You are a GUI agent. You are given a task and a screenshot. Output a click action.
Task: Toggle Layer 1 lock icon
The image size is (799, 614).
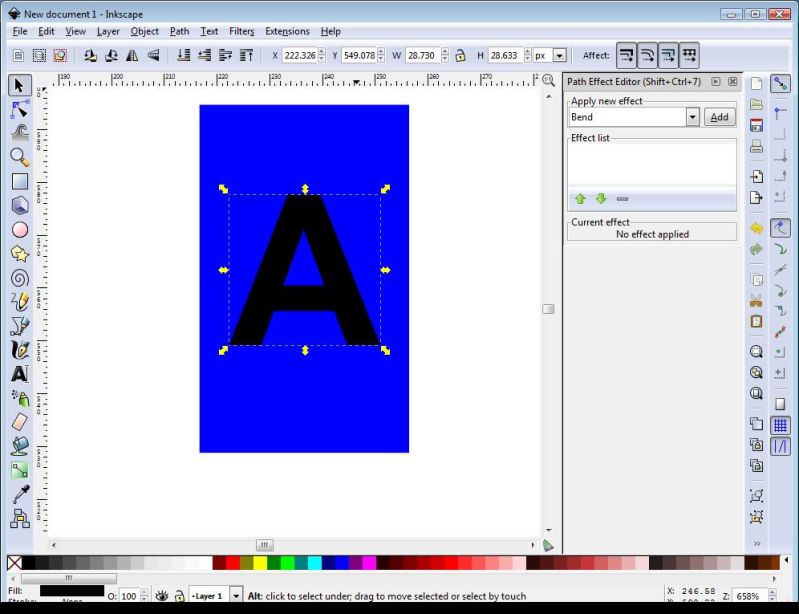click(179, 596)
